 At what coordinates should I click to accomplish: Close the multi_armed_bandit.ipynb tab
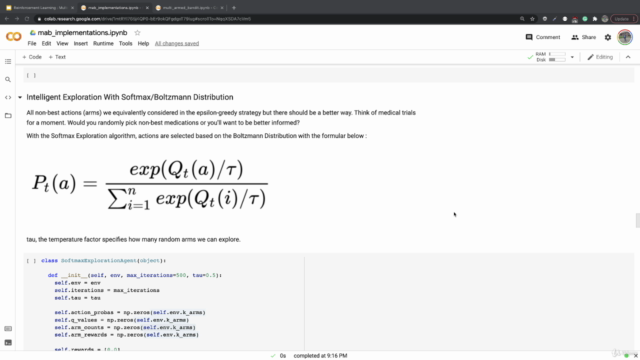coord(222,7)
